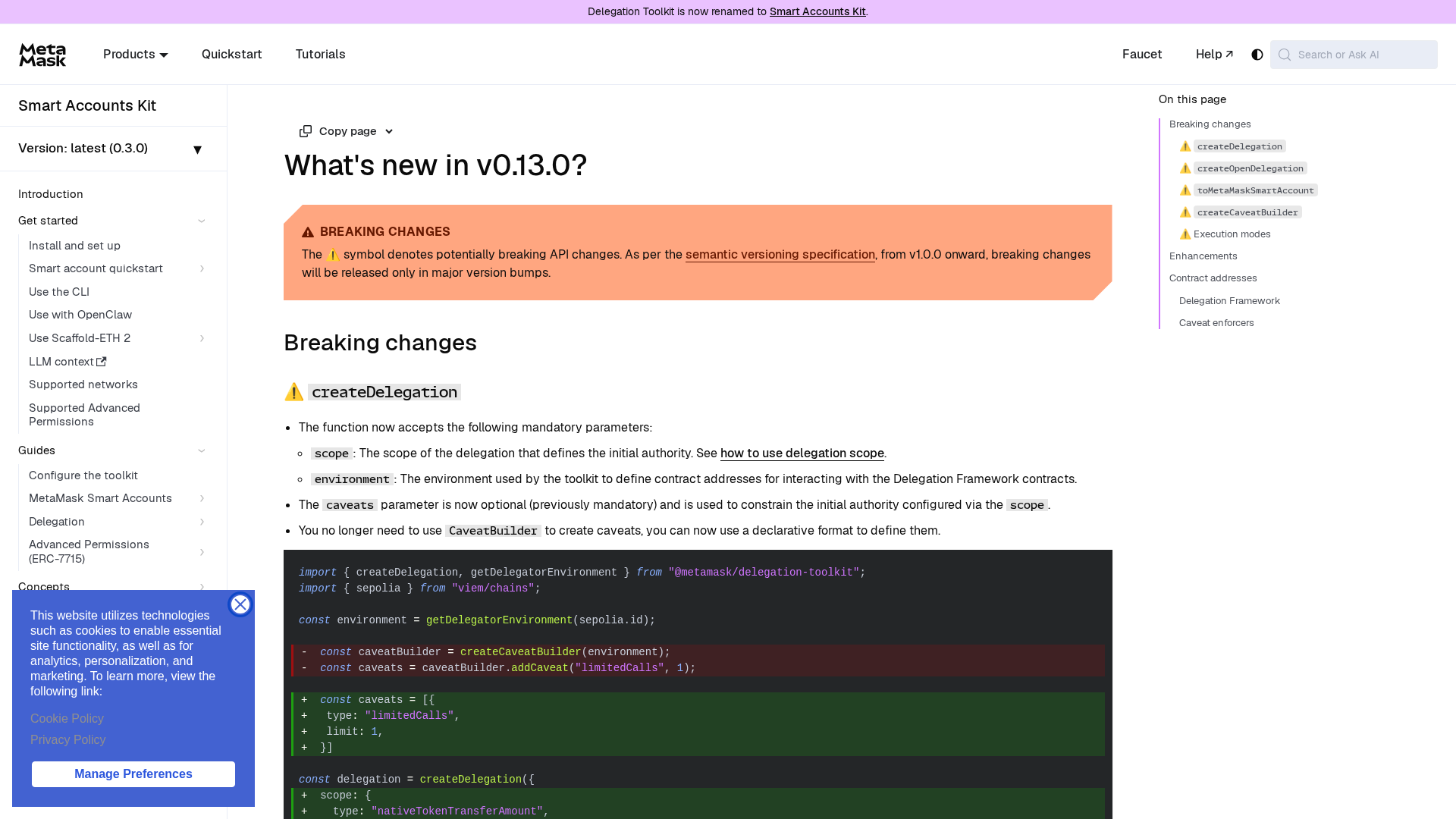Open Supported networks page

point(83,384)
